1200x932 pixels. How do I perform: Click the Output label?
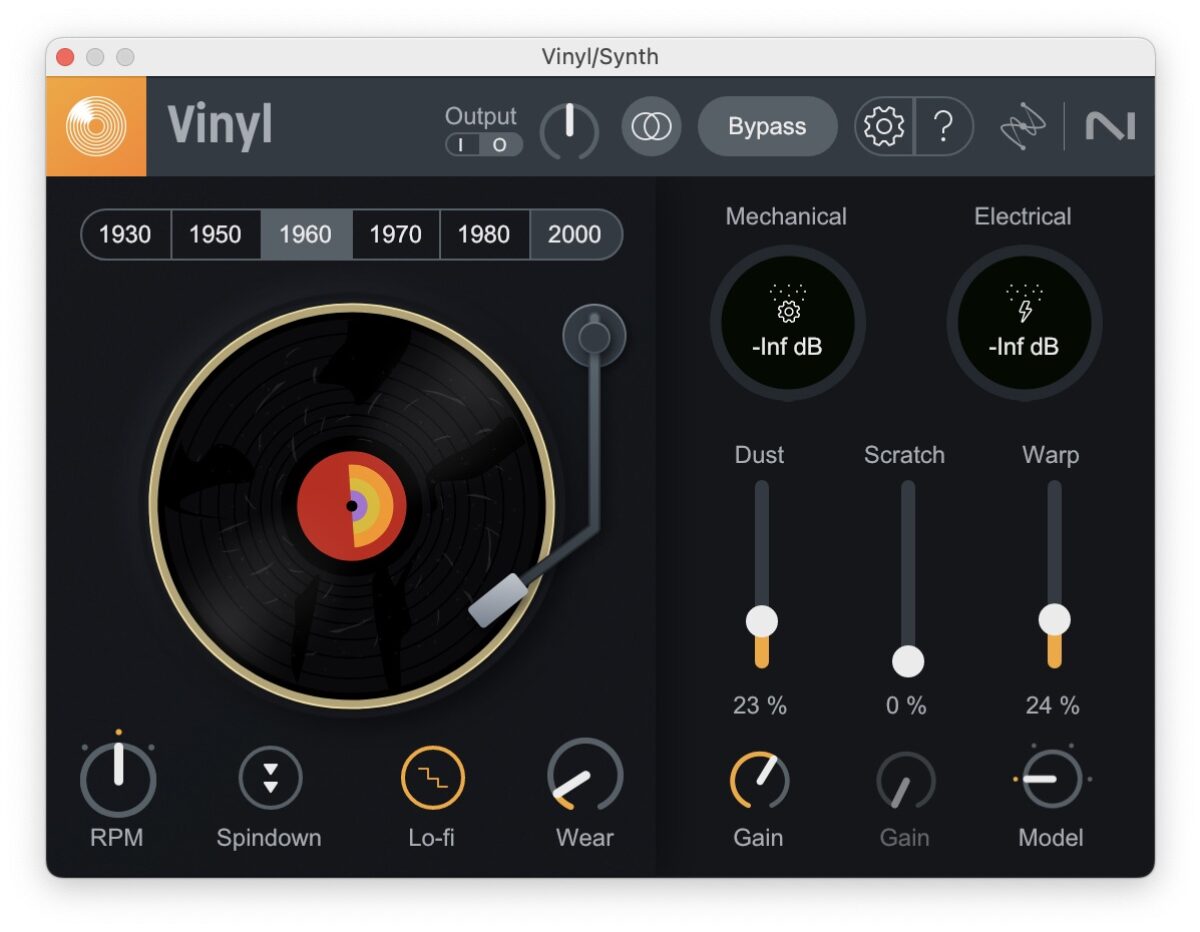click(x=481, y=116)
